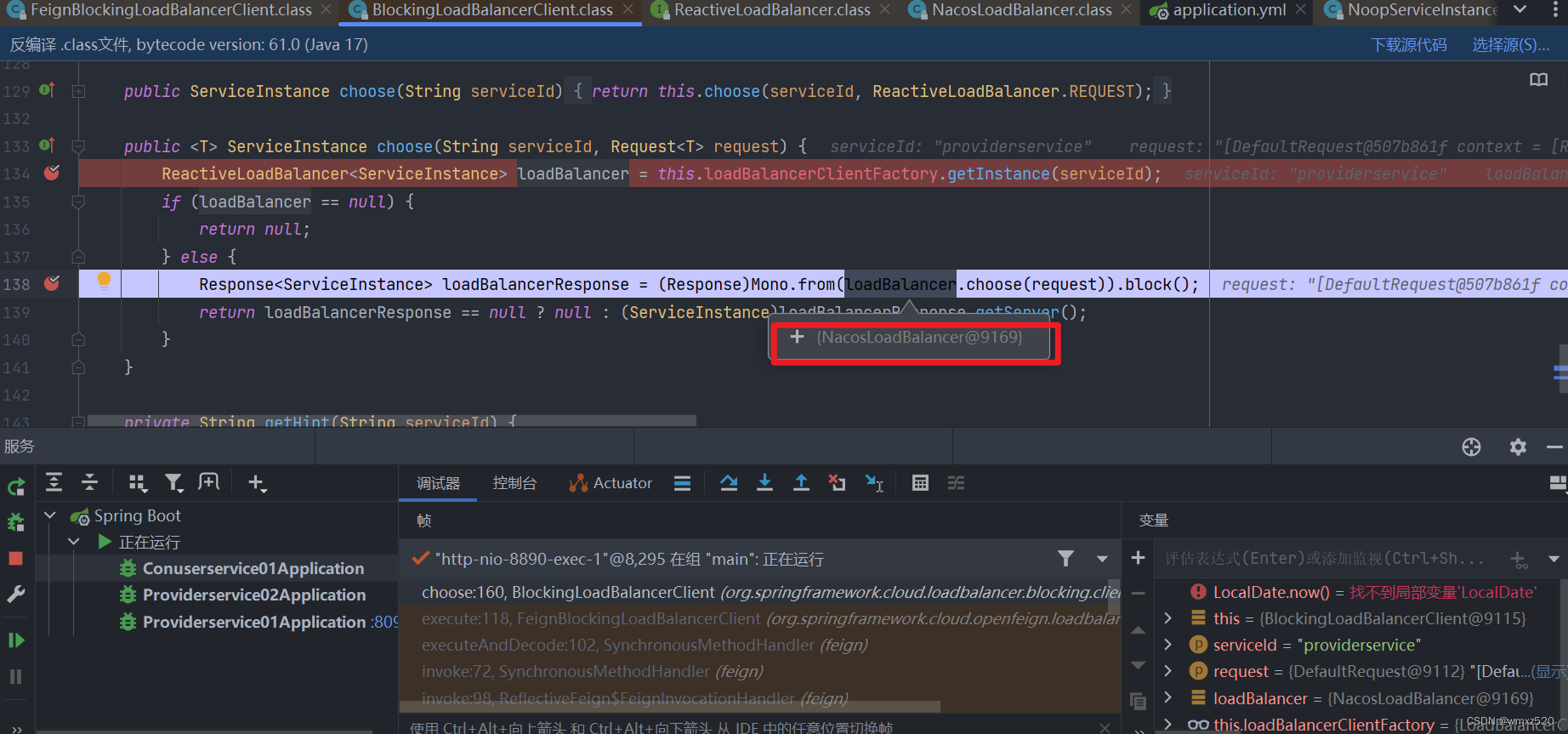
Task: Click the override gutter icon on line 129
Action: coord(48,89)
